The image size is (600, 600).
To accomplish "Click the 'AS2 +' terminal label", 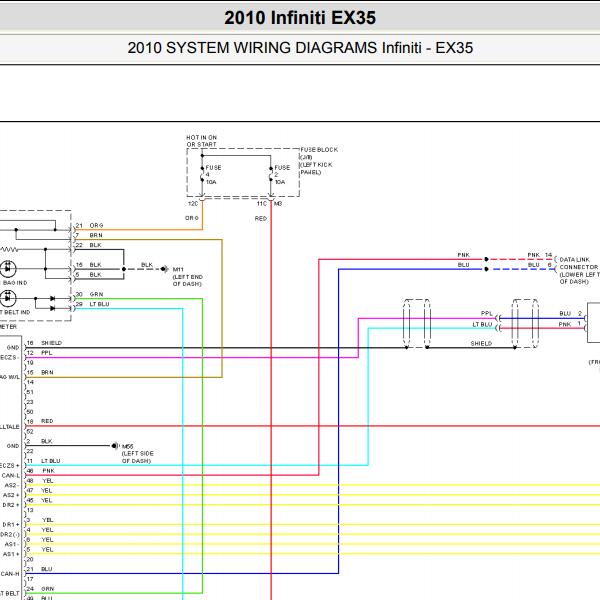I will click(x=11, y=495).
